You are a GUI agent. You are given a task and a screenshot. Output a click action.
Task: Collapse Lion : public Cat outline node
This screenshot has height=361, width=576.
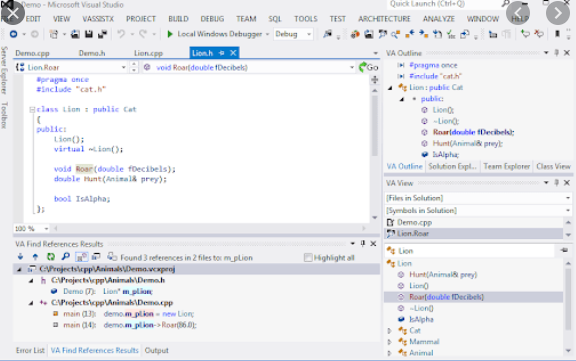390,87
